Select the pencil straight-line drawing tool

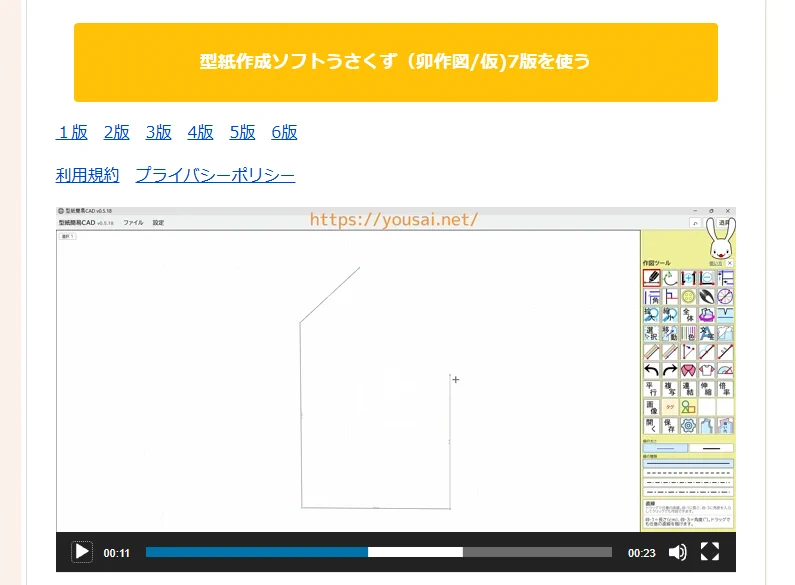pos(652,278)
